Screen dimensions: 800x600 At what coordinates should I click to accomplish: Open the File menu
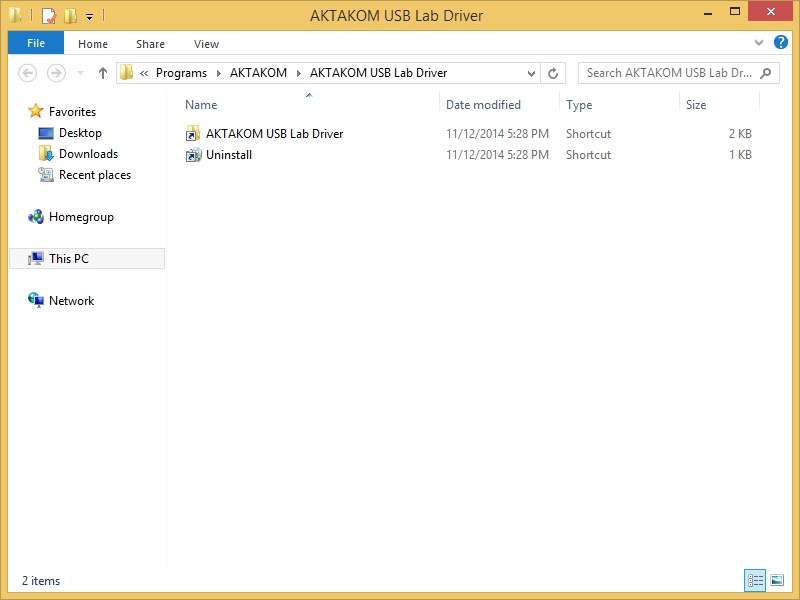pos(36,43)
